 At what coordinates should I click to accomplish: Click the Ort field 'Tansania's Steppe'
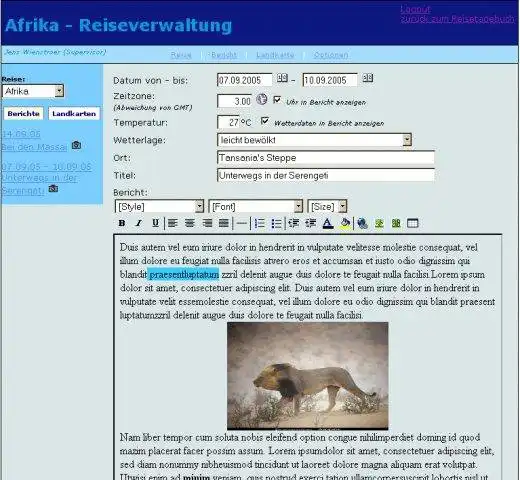(326, 157)
